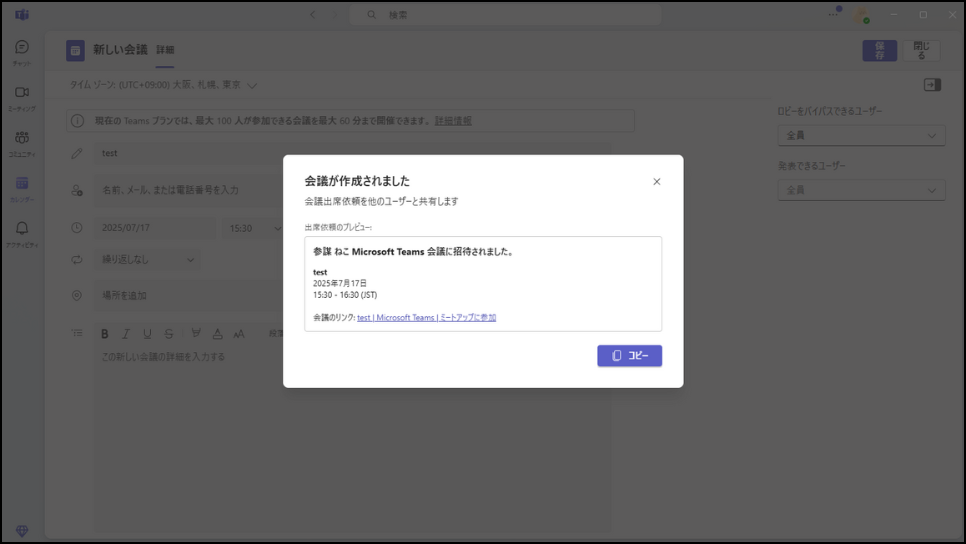
Task: Open the profile avatar menu
Action: [861, 15]
